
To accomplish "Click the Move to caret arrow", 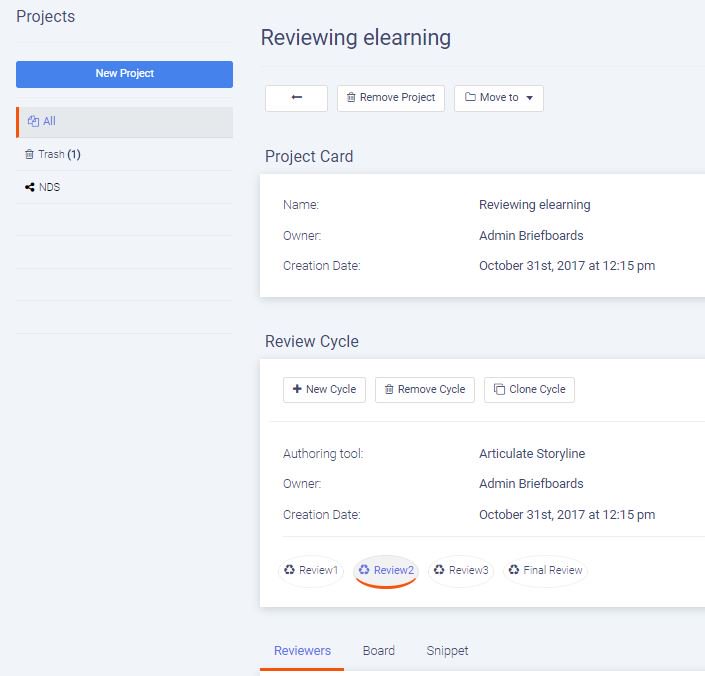I will [x=530, y=98].
